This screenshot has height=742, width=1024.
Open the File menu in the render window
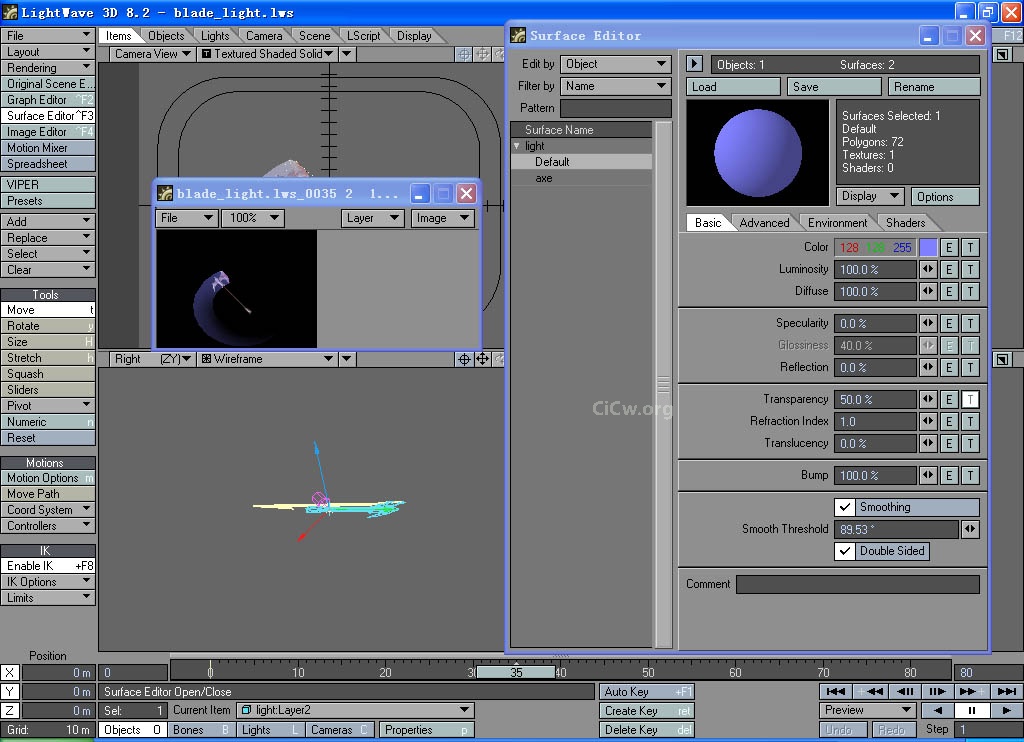pos(186,218)
